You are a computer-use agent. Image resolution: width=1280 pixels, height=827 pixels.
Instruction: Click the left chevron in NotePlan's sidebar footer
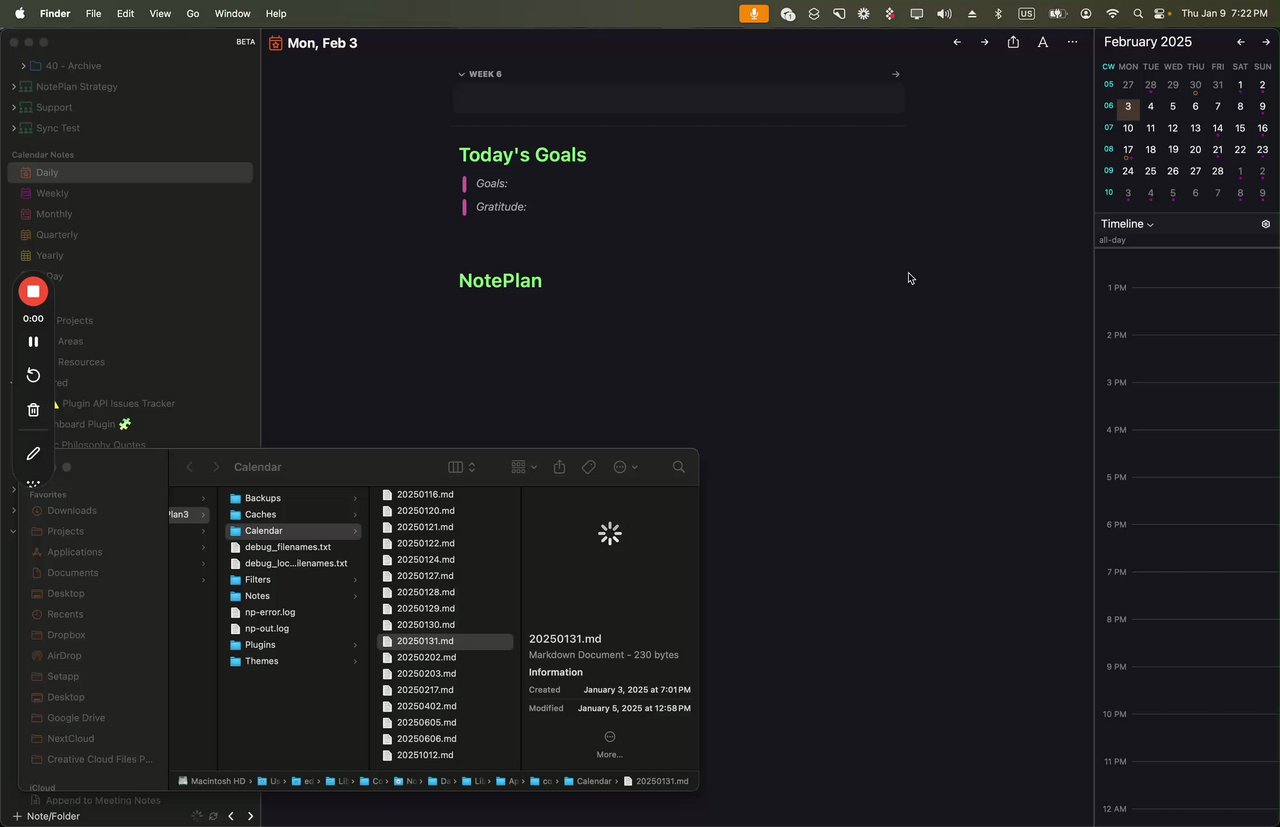coord(231,816)
